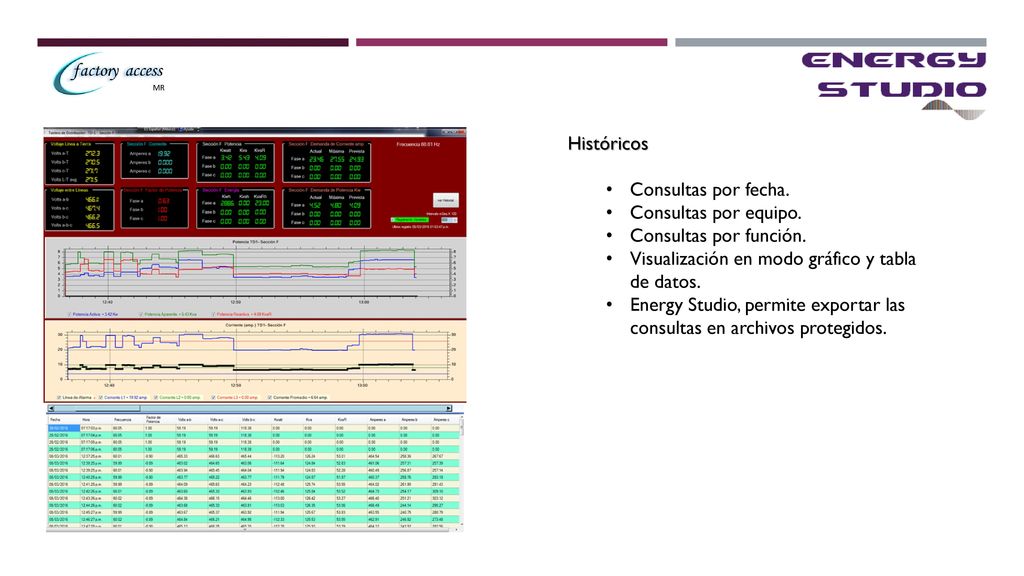The width and height of the screenshot is (1024, 576).
Task: Click the text 'Consultas por fecha.'
Action: point(709,190)
